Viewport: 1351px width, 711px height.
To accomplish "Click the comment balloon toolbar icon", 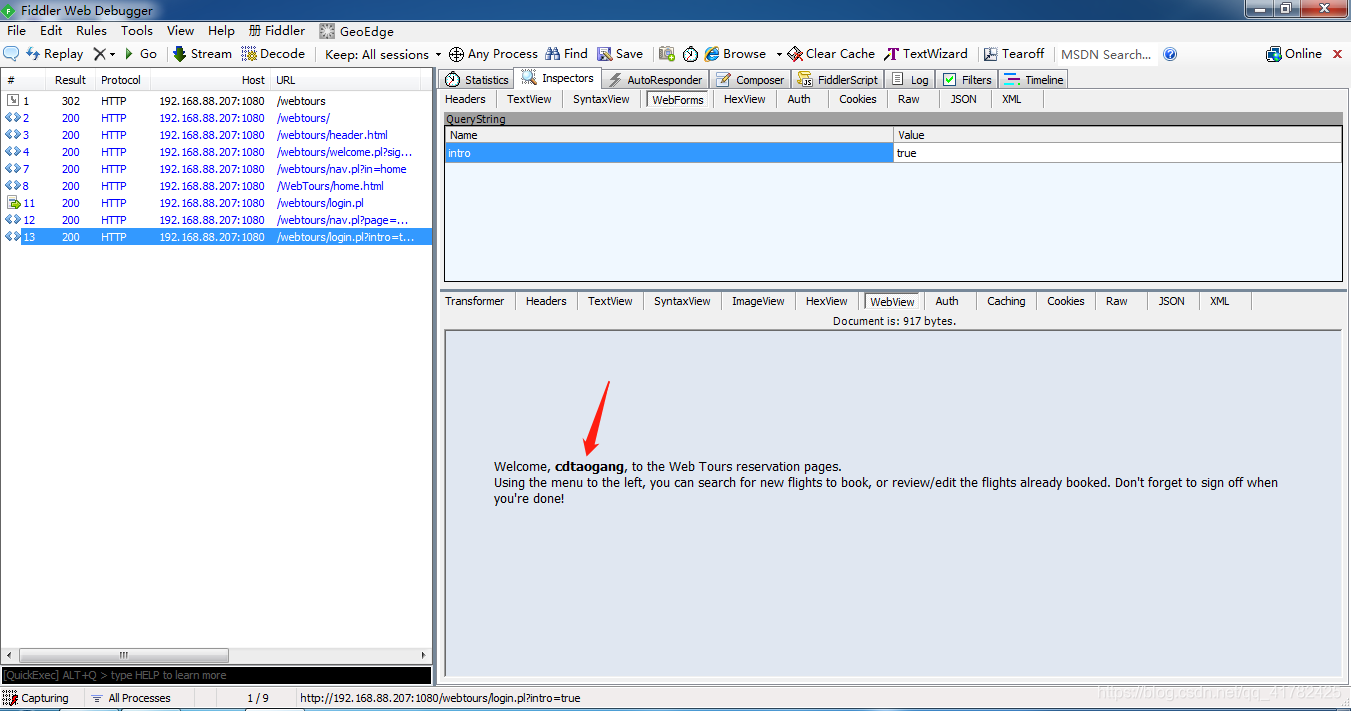I will pos(11,54).
